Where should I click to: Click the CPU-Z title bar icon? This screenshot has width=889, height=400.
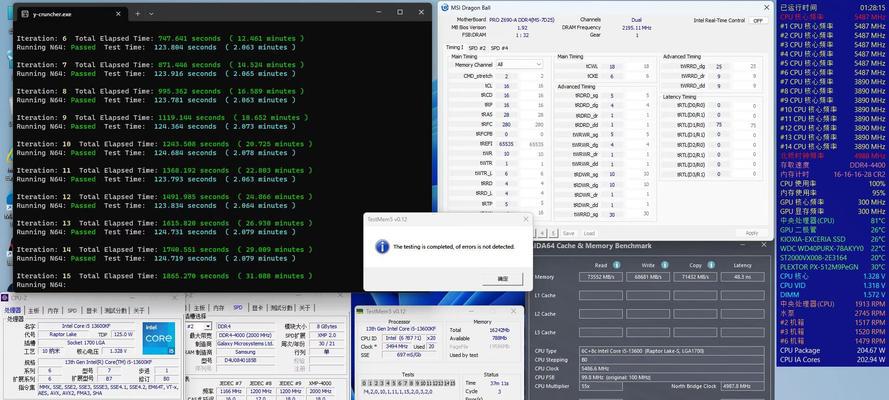(x=6, y=297)
